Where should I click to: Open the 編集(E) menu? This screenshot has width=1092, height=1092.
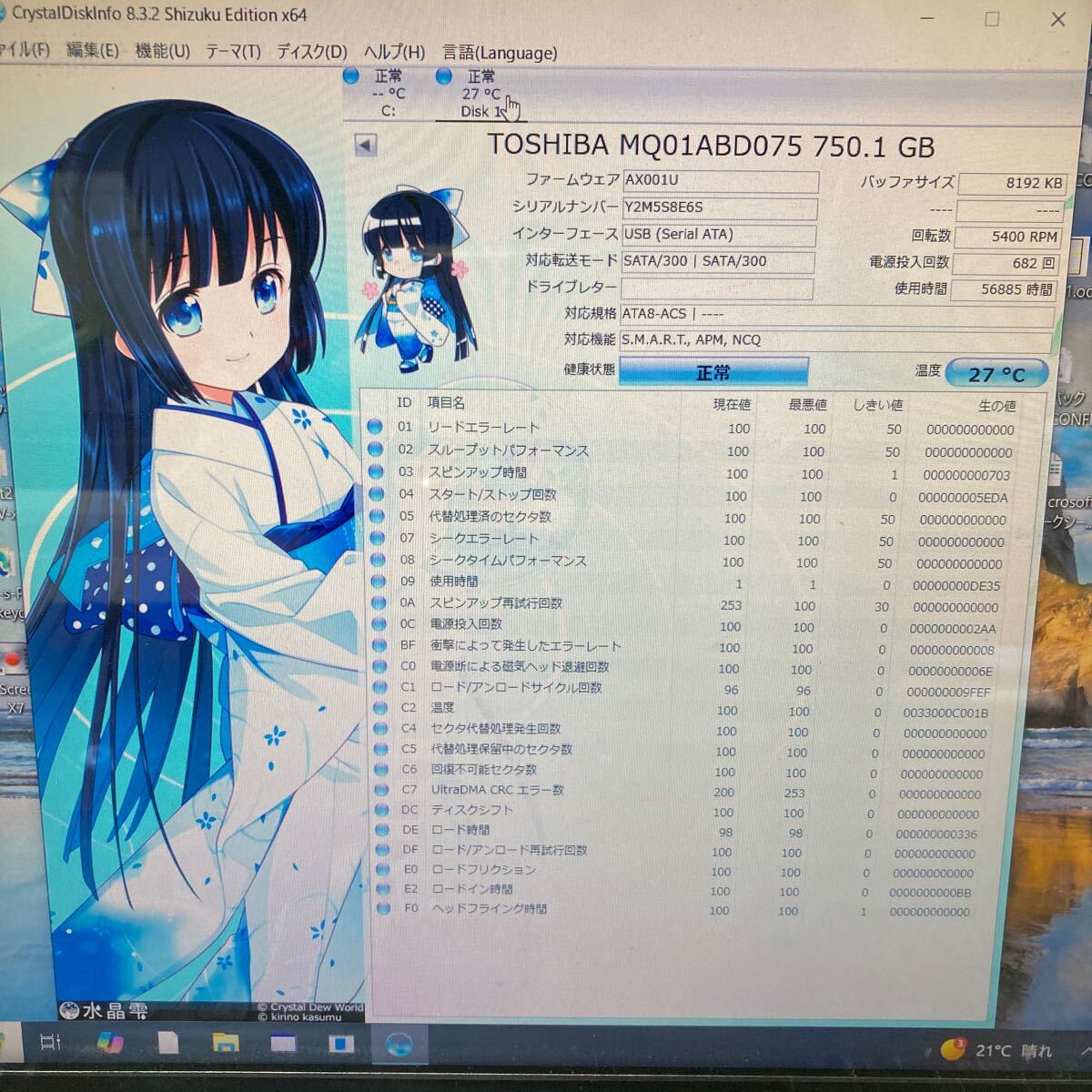(x=96, y=53)
